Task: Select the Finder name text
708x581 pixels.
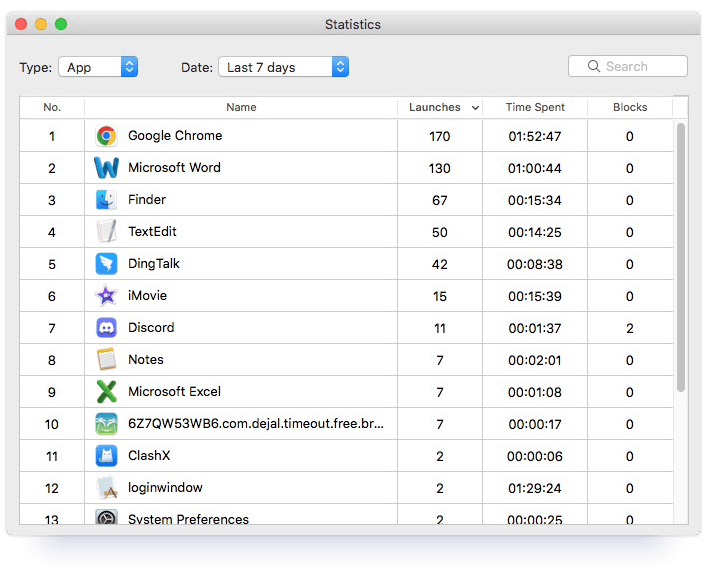Action: (147, 200)
